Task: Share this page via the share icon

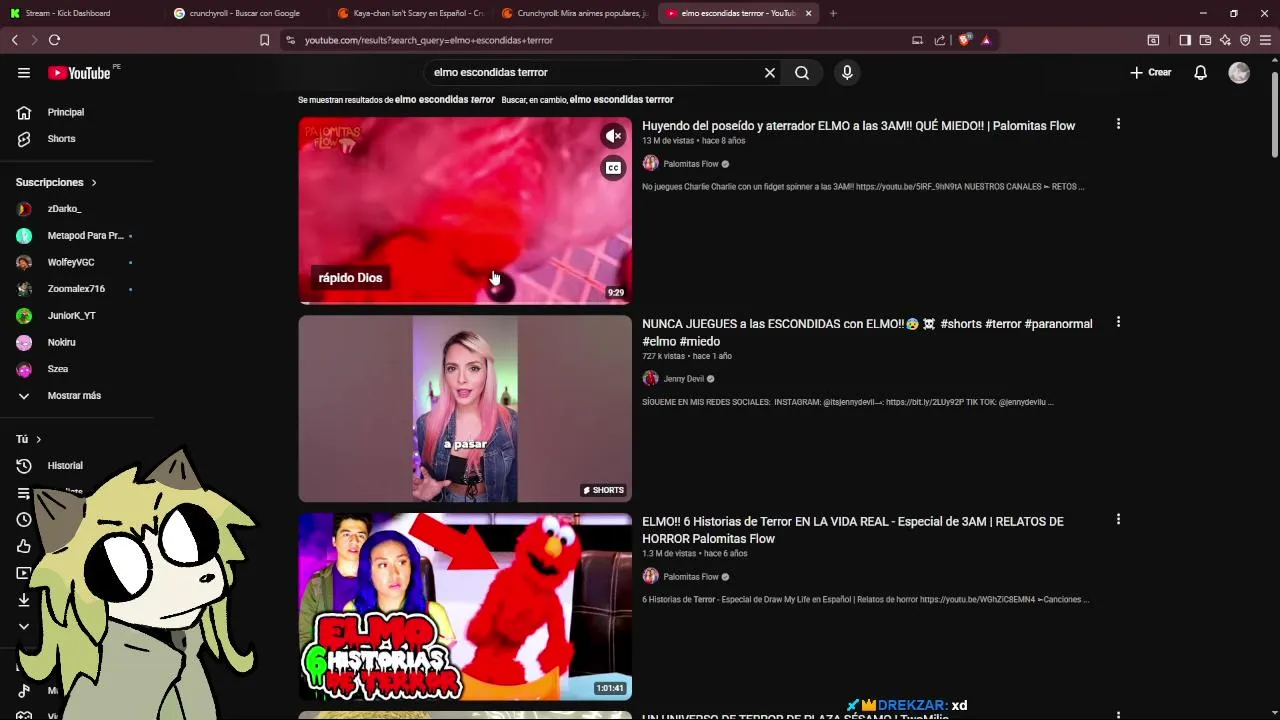Action: [940, 40]
